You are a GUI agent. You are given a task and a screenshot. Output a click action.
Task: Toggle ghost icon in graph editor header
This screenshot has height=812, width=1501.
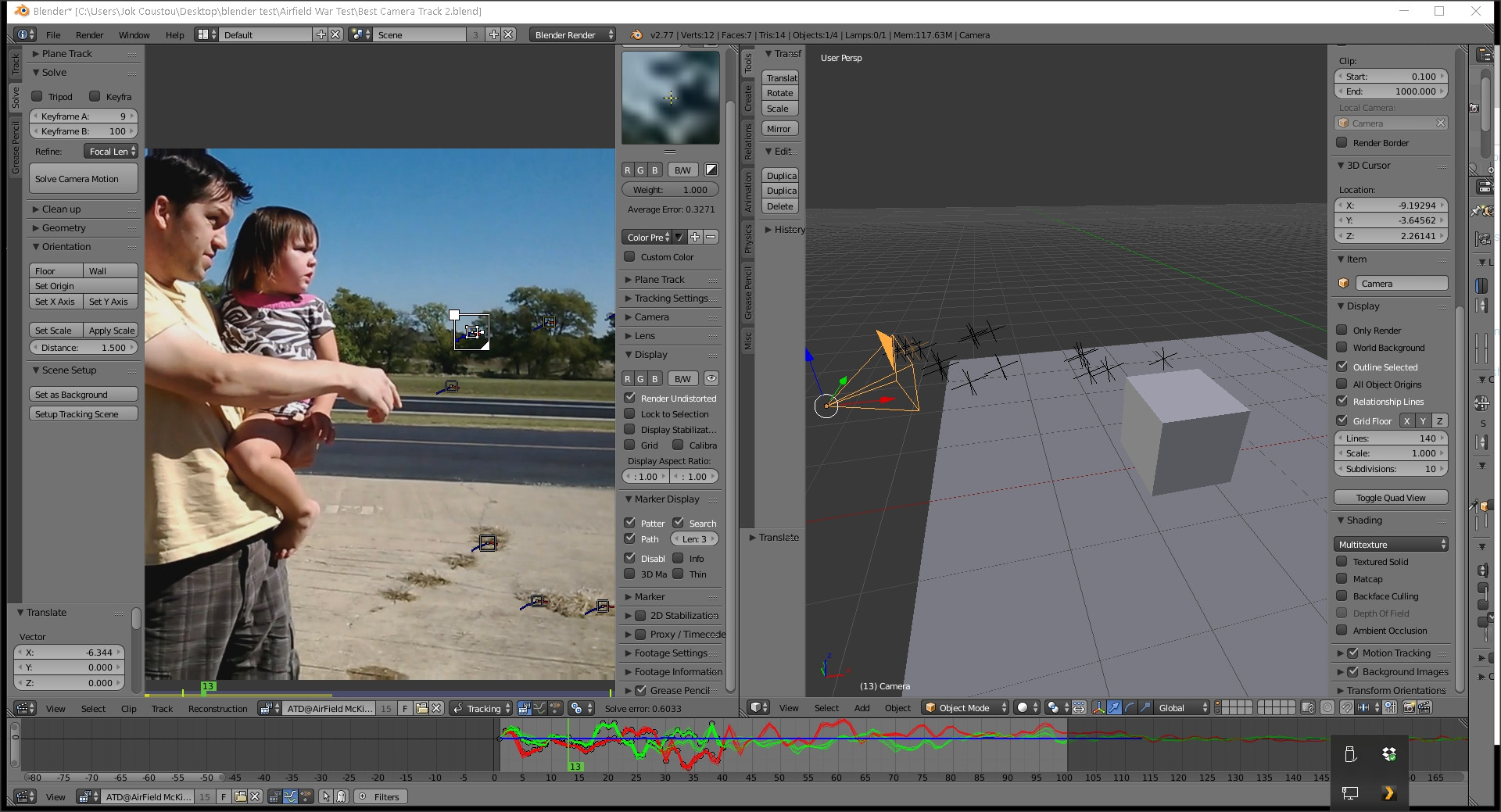[341, 796]
